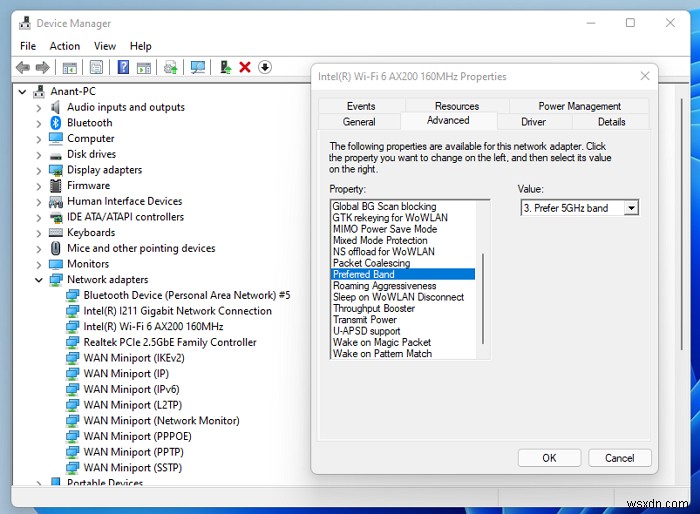The width and height of the screenshot is (700, 514).
Task: Expand the Bluetooth category
Action: click(39, 123)
